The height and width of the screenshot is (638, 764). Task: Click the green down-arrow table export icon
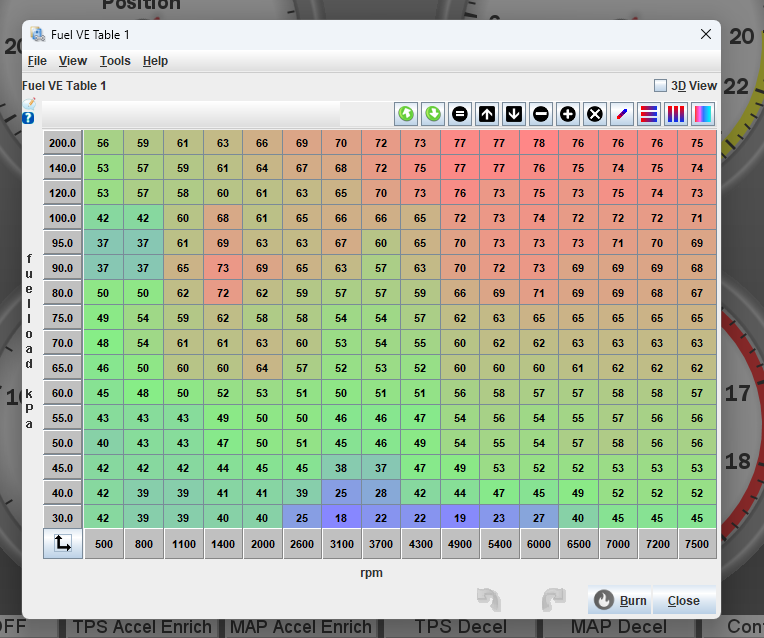[433, 114]
